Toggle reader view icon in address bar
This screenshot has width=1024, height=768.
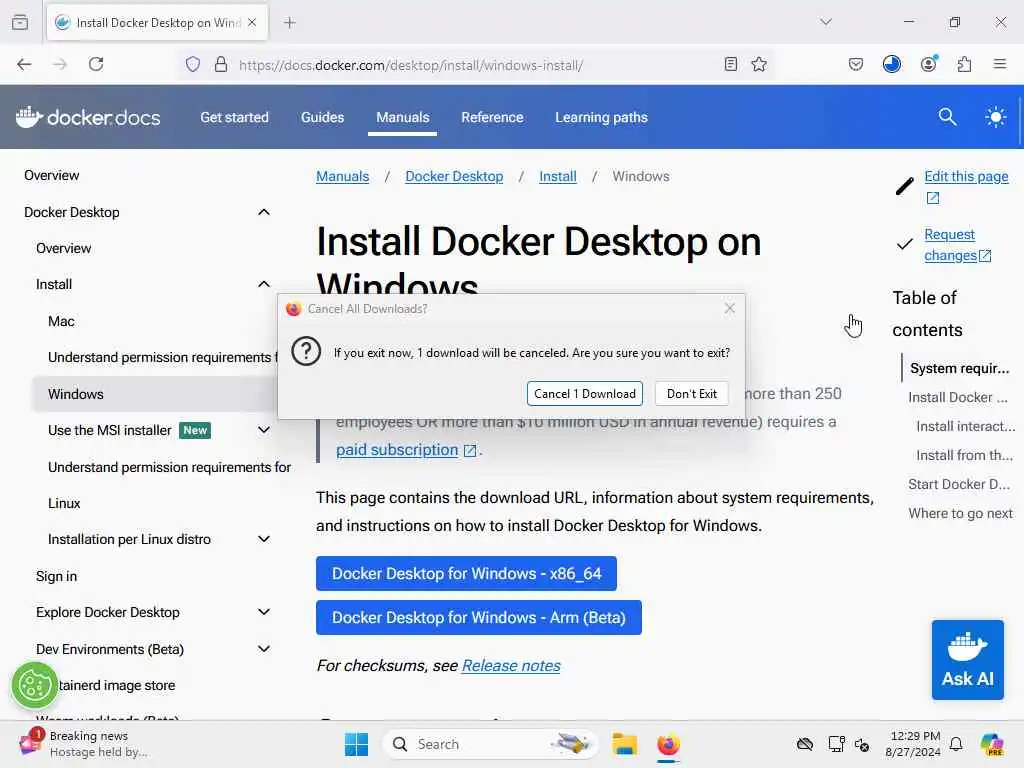tap(731, 64)
